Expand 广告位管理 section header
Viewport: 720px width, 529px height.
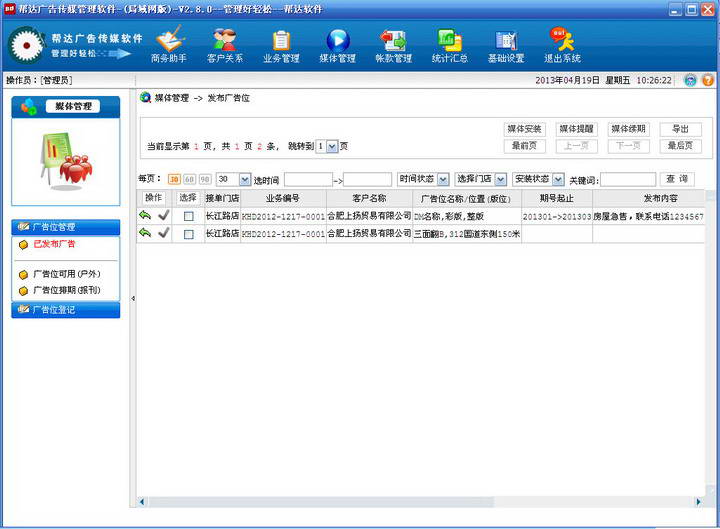[66, 227]
